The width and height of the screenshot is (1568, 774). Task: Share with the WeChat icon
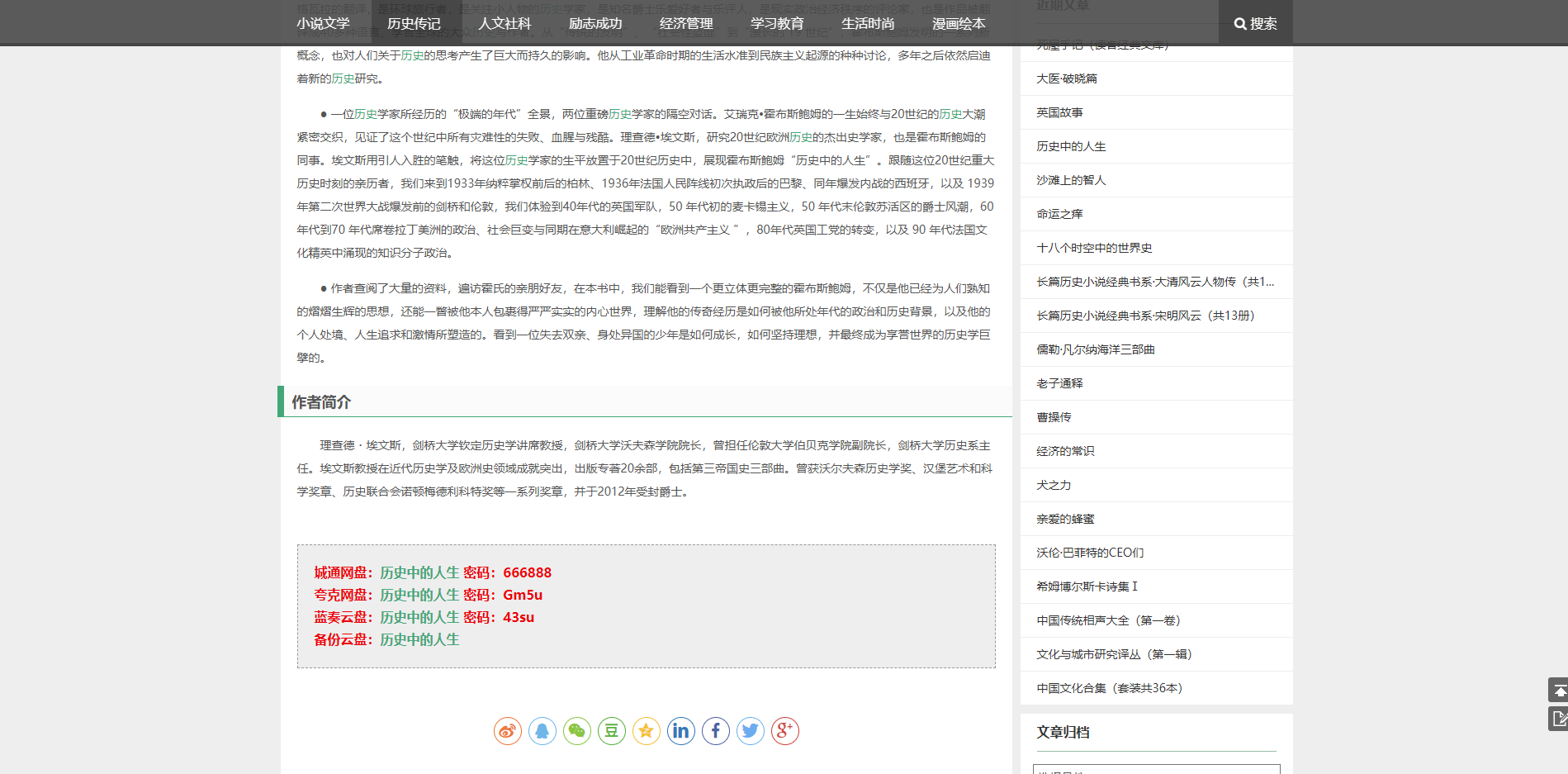coord(577,731)
